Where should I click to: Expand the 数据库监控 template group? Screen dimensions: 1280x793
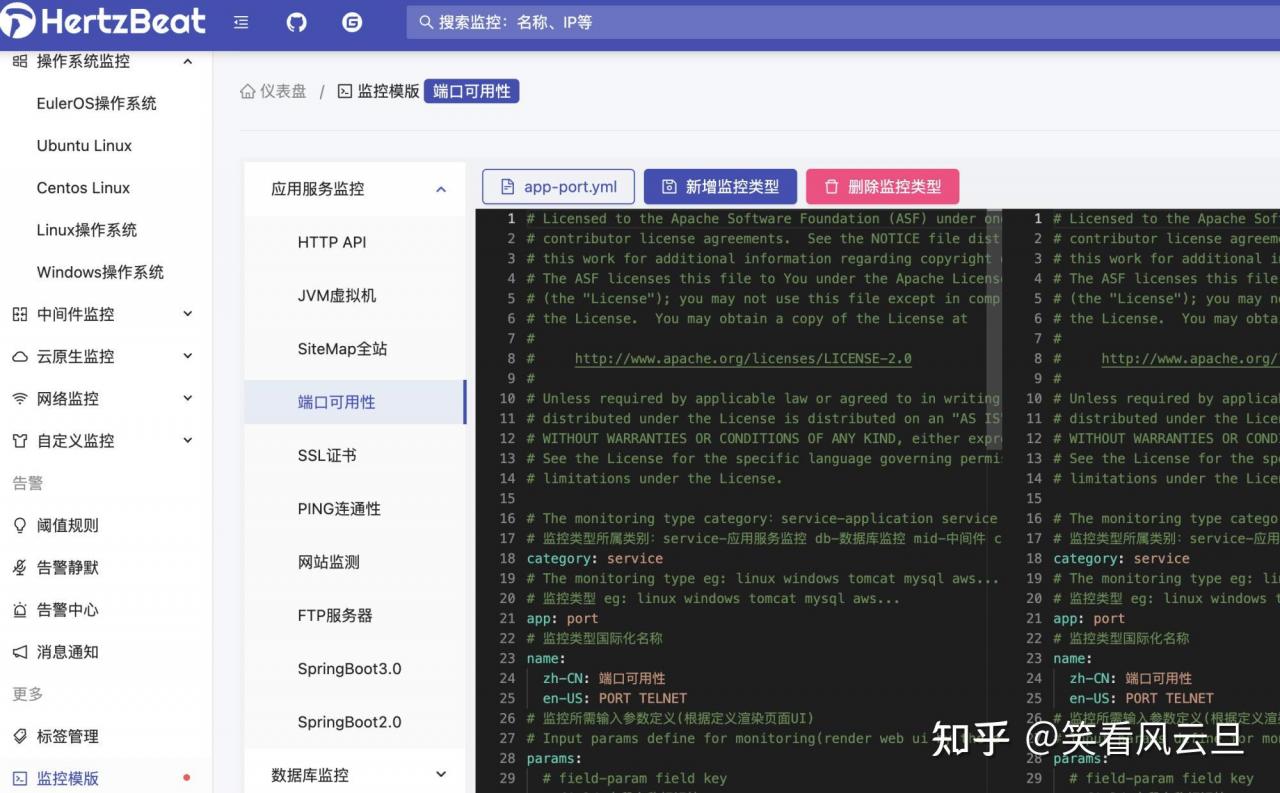[x=441, y=775]
